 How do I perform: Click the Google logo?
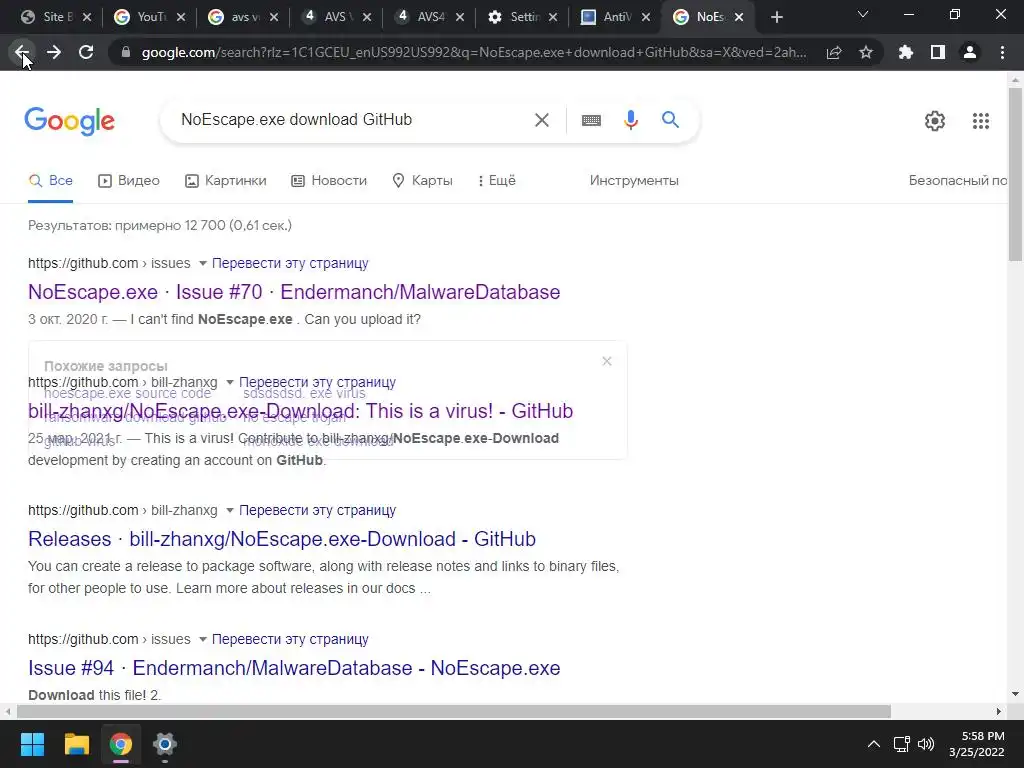point(69,121)
